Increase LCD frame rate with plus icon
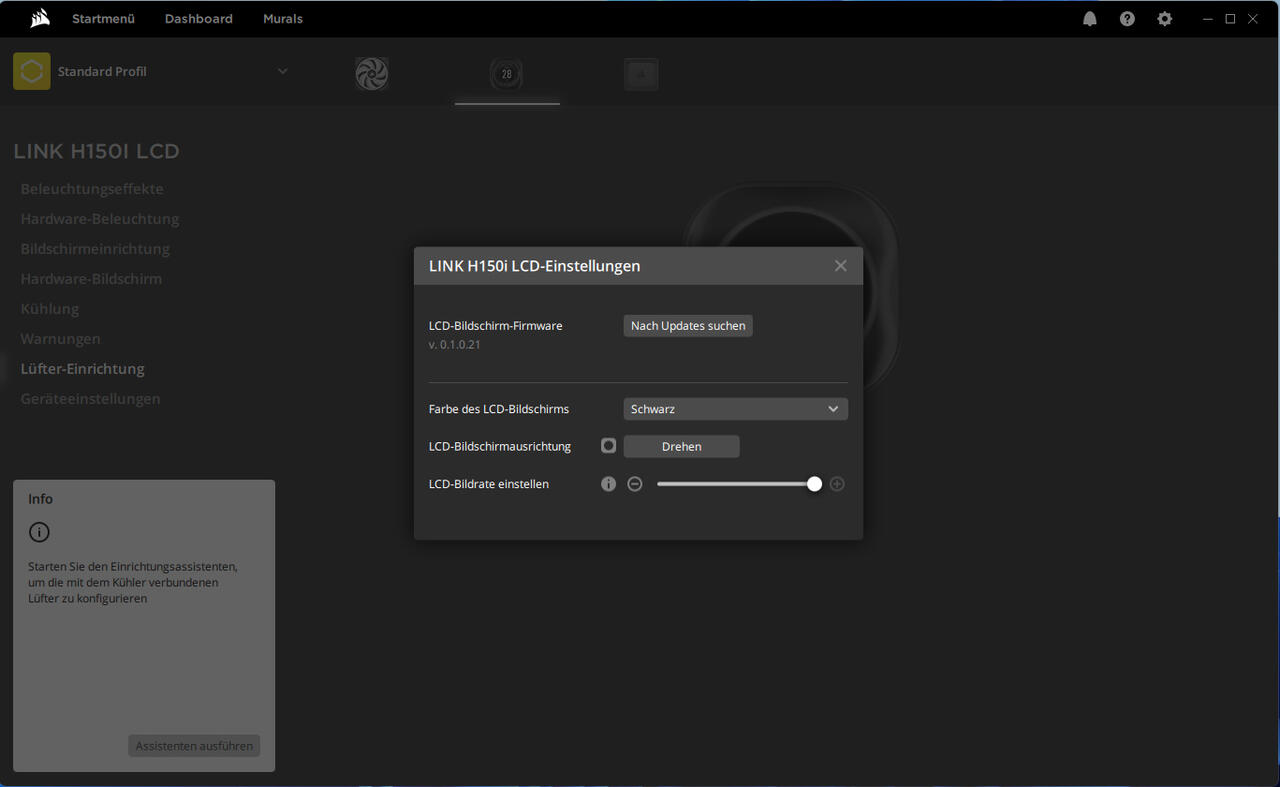 [837, 484]
